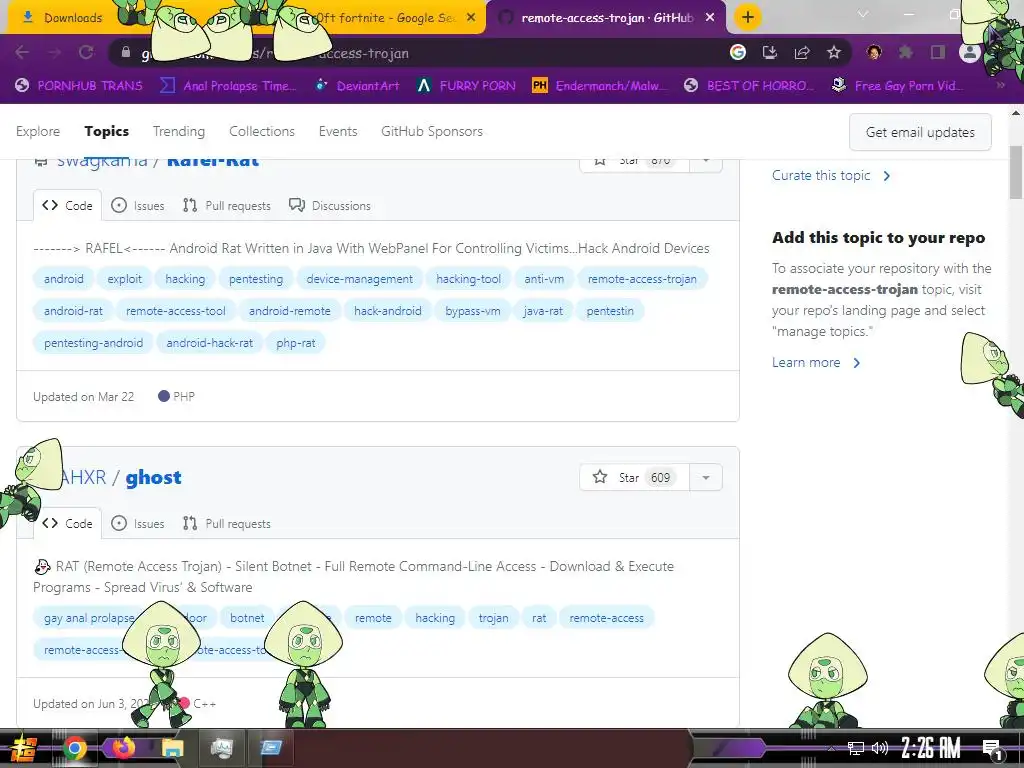Close the fortnite Google Search tab
The height and width of the screenshot is (768, 1024).
[x=471, y=18]
